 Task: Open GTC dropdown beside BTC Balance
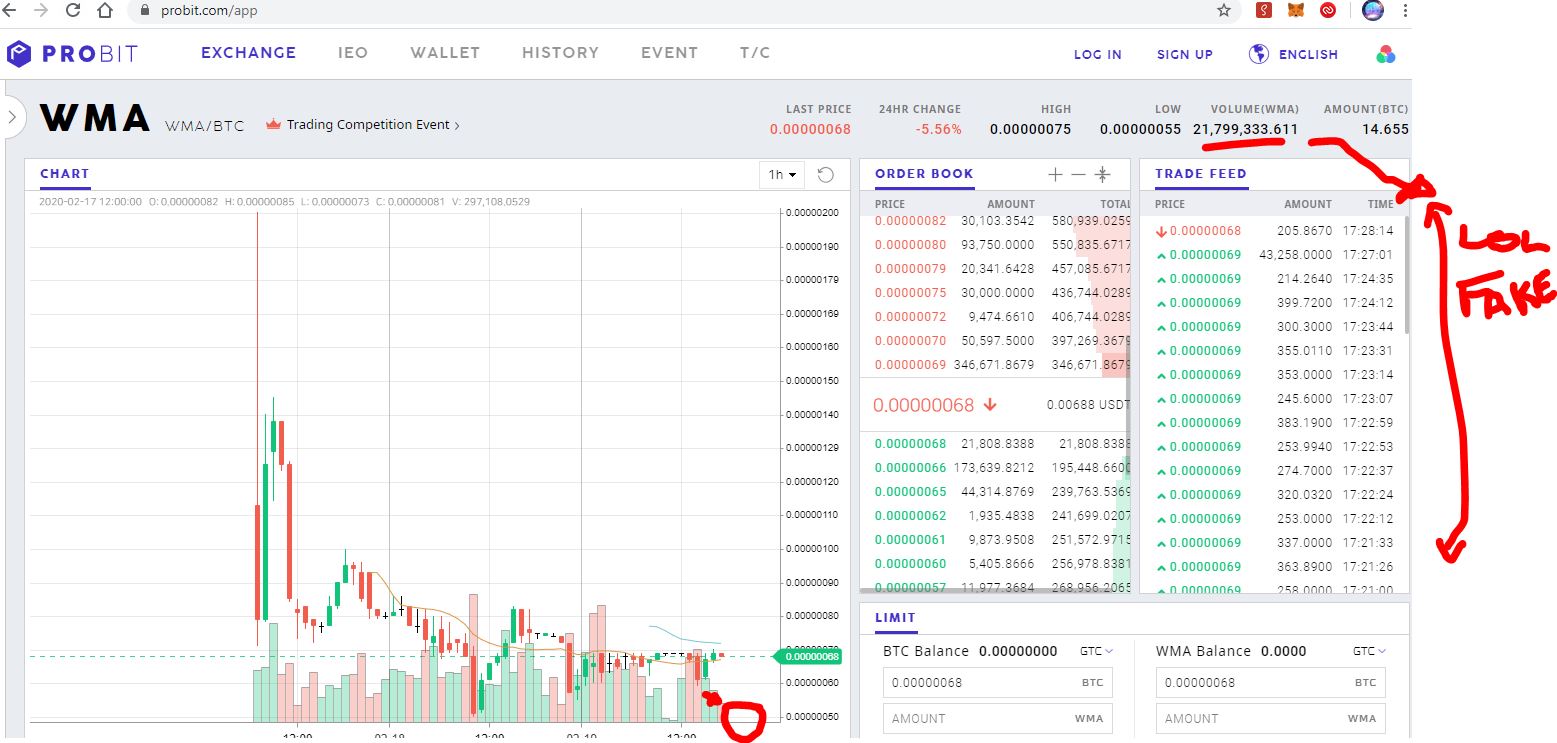(x=1097, y=651)
